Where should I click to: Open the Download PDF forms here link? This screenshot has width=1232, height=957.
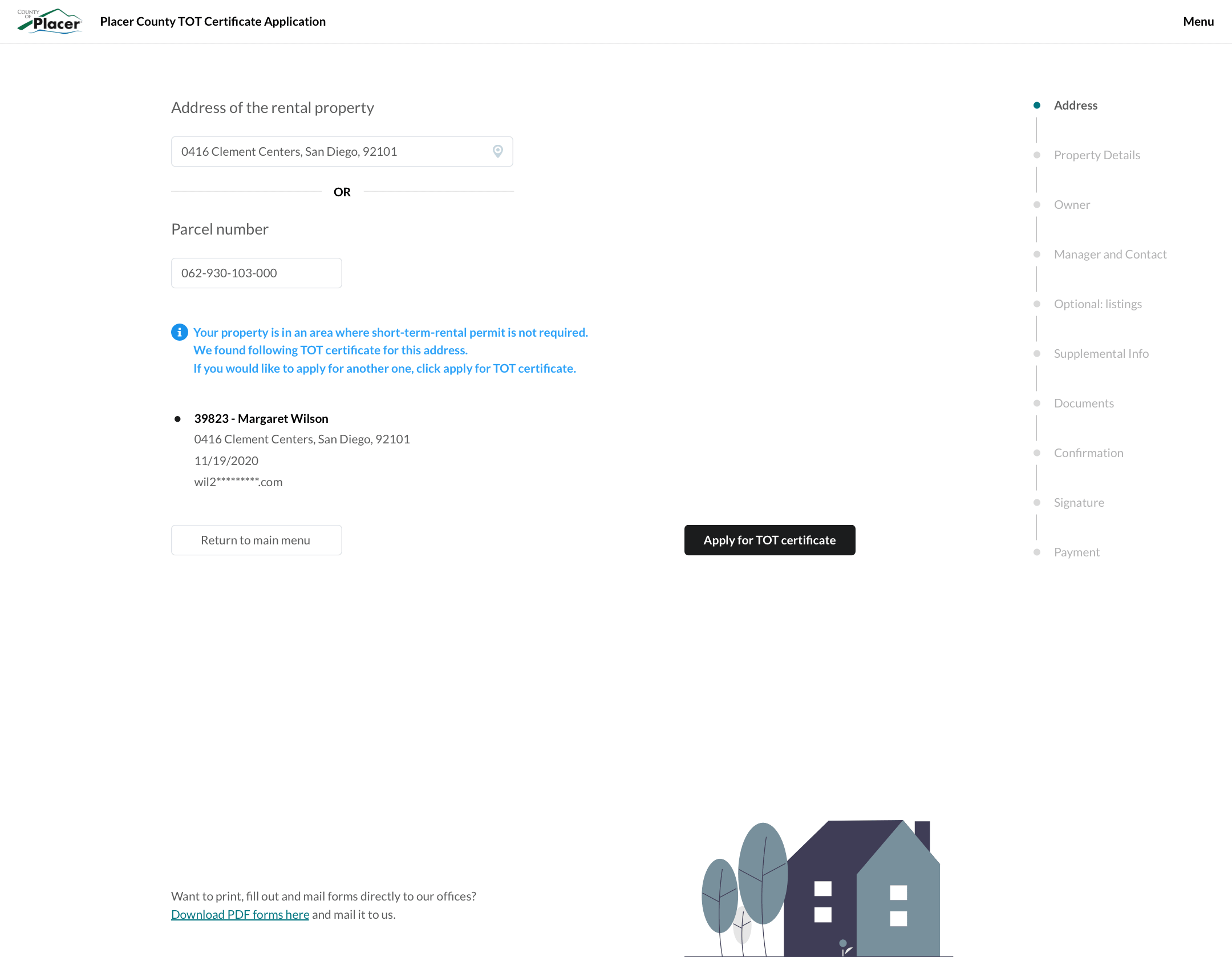pos(240,914)
